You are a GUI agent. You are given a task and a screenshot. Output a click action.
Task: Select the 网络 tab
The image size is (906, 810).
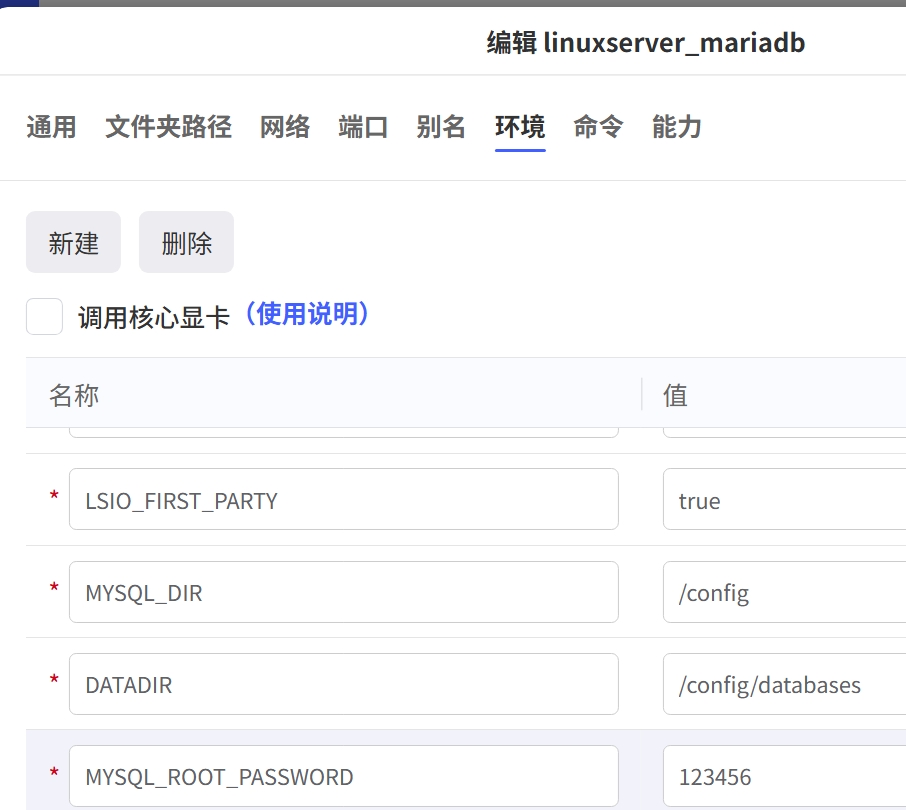[285, 127]
